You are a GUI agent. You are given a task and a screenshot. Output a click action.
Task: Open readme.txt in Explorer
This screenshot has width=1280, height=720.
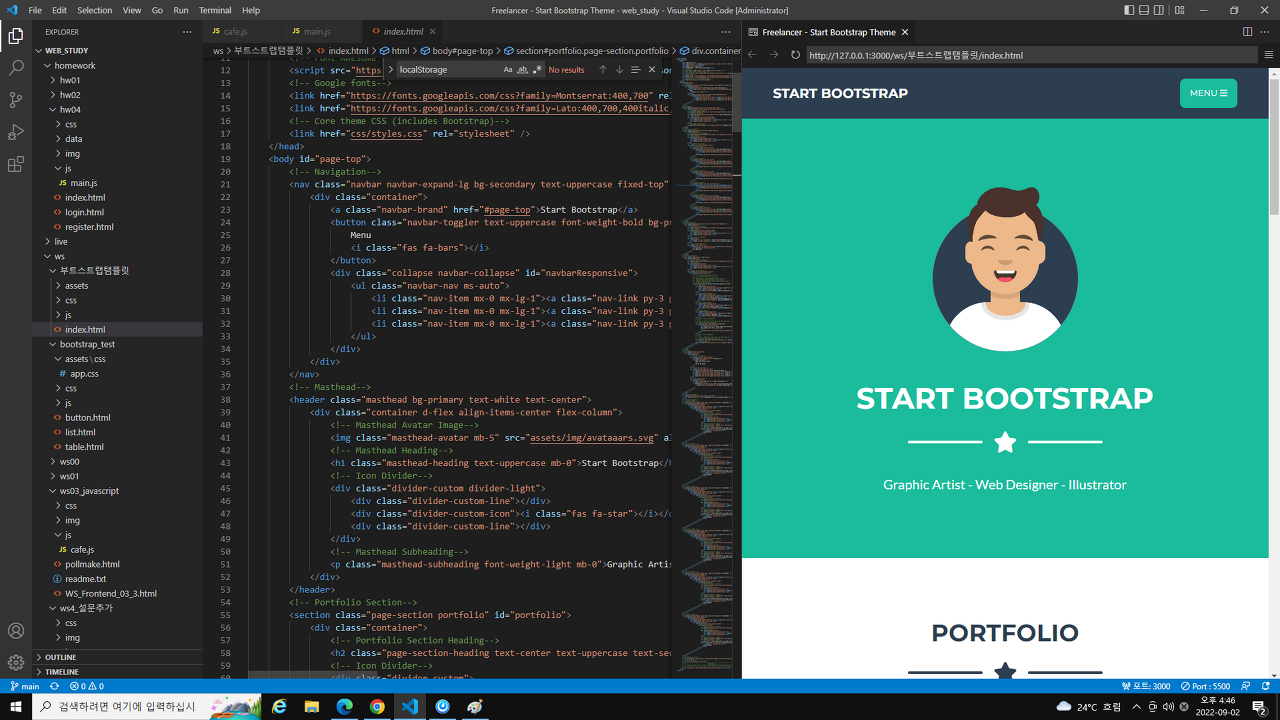tap(85, 579)
